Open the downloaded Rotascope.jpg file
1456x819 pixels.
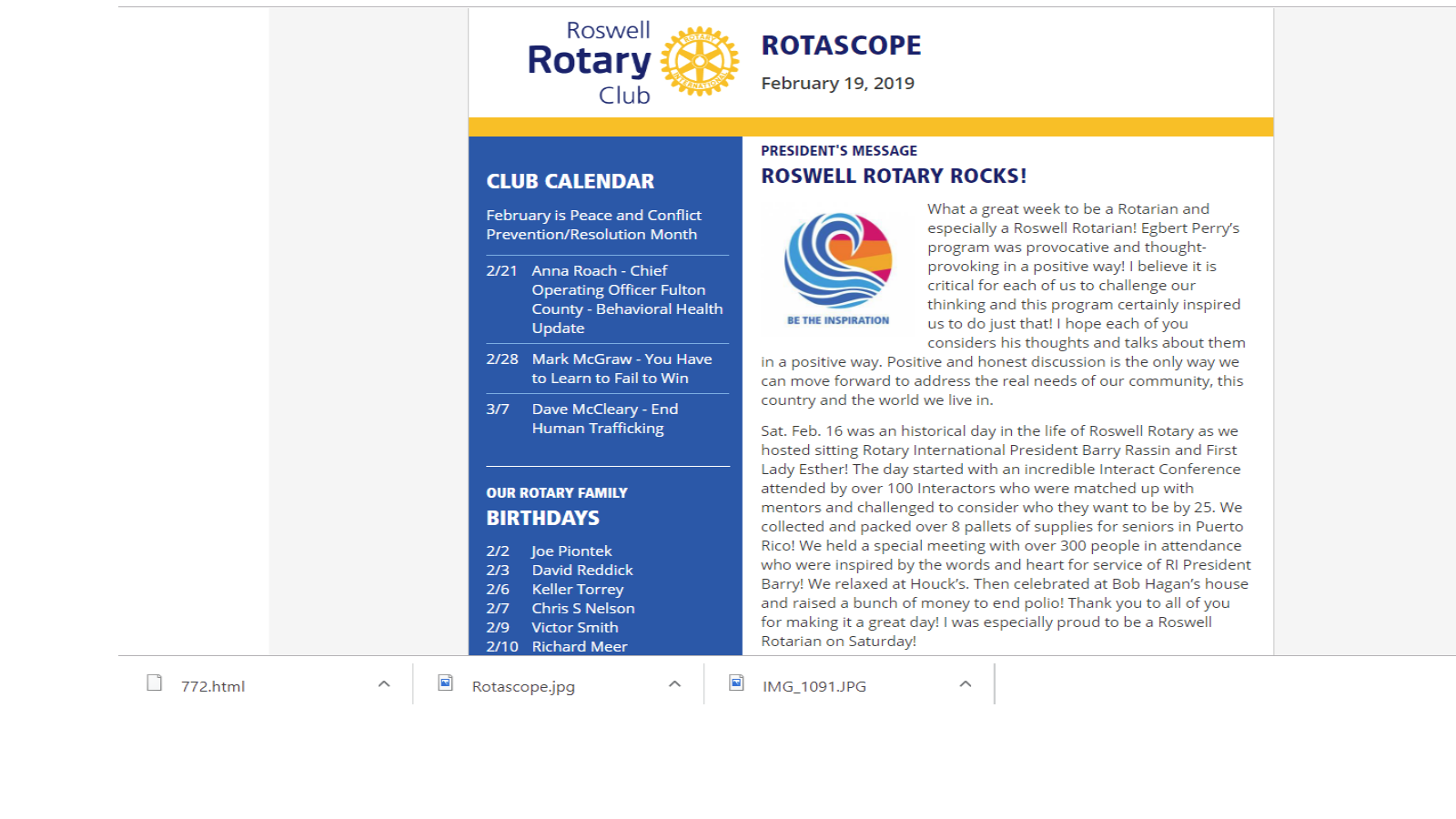coord(523,686)
